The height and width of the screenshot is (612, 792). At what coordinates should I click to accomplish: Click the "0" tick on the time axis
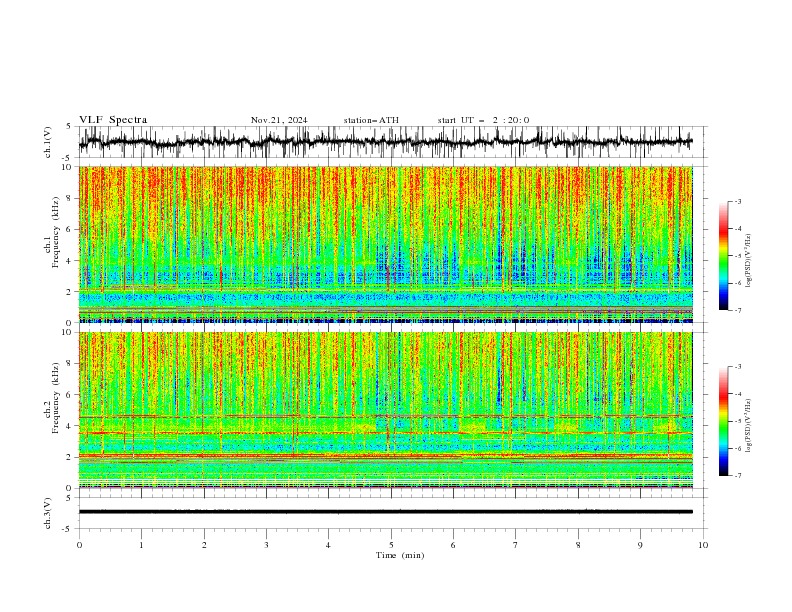pyautogui.click(x=79, y=545)
